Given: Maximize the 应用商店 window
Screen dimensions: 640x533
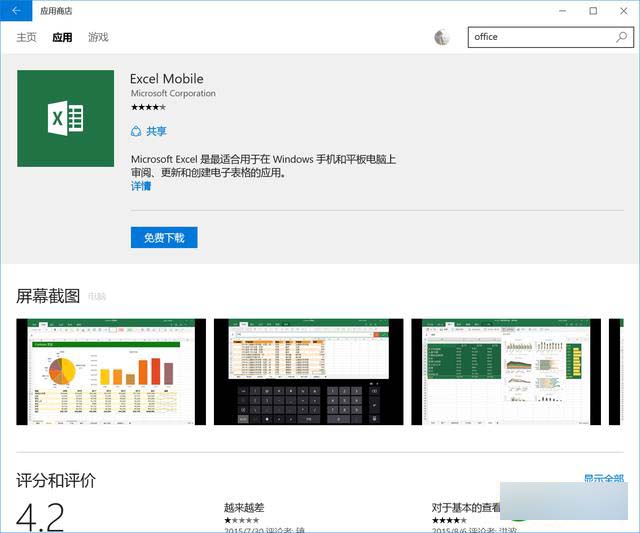Looking at the screenshot, I should (593, 11).
